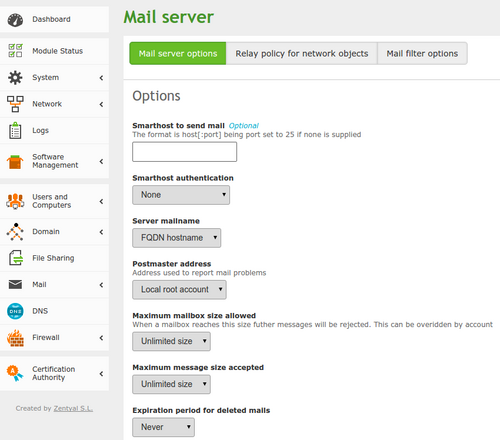Open the Maximum mailbox size dropdown
This screenshot has height=440, width=500.
tap(171, 341)
